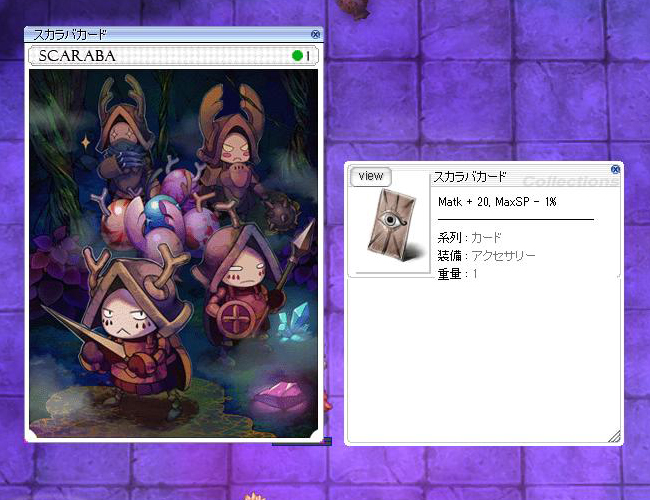Click the Scaraba card illustration artwork
Screen dimensions: 650x500
(x=174, y=253)
